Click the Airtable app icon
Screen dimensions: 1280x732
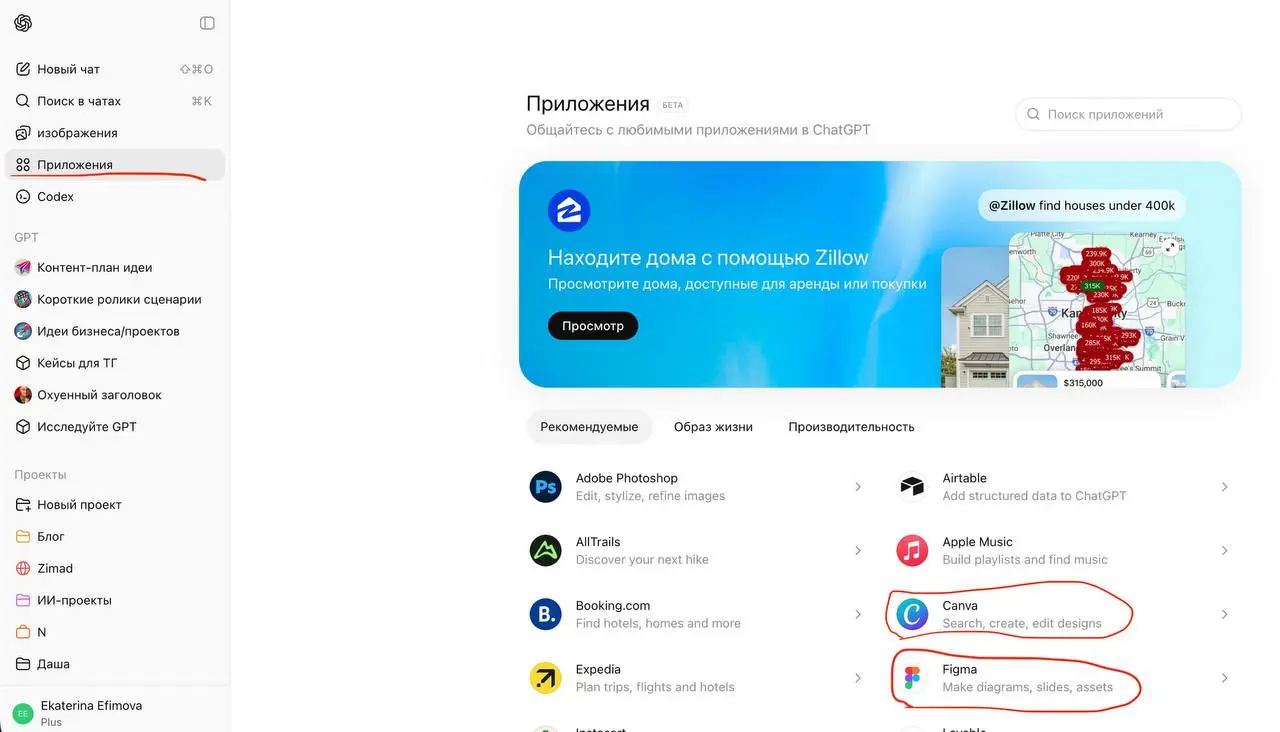[x=912, y=487]
